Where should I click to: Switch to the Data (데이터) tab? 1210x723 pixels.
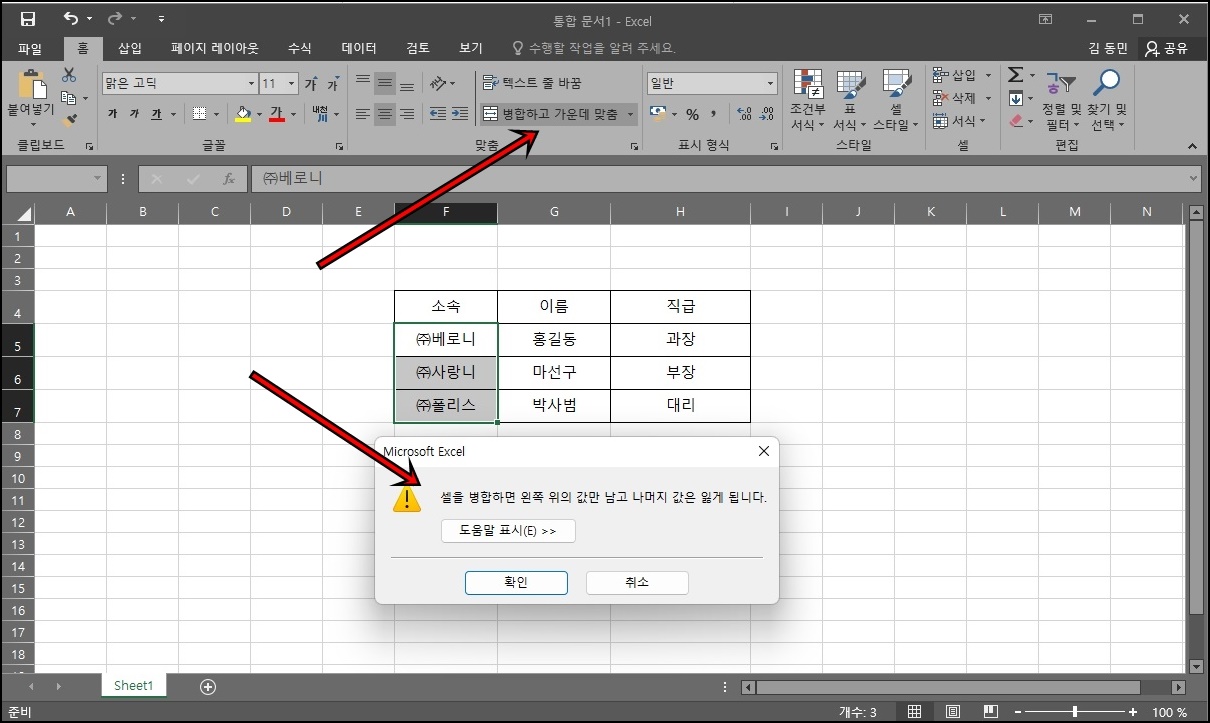click(359, 48)
